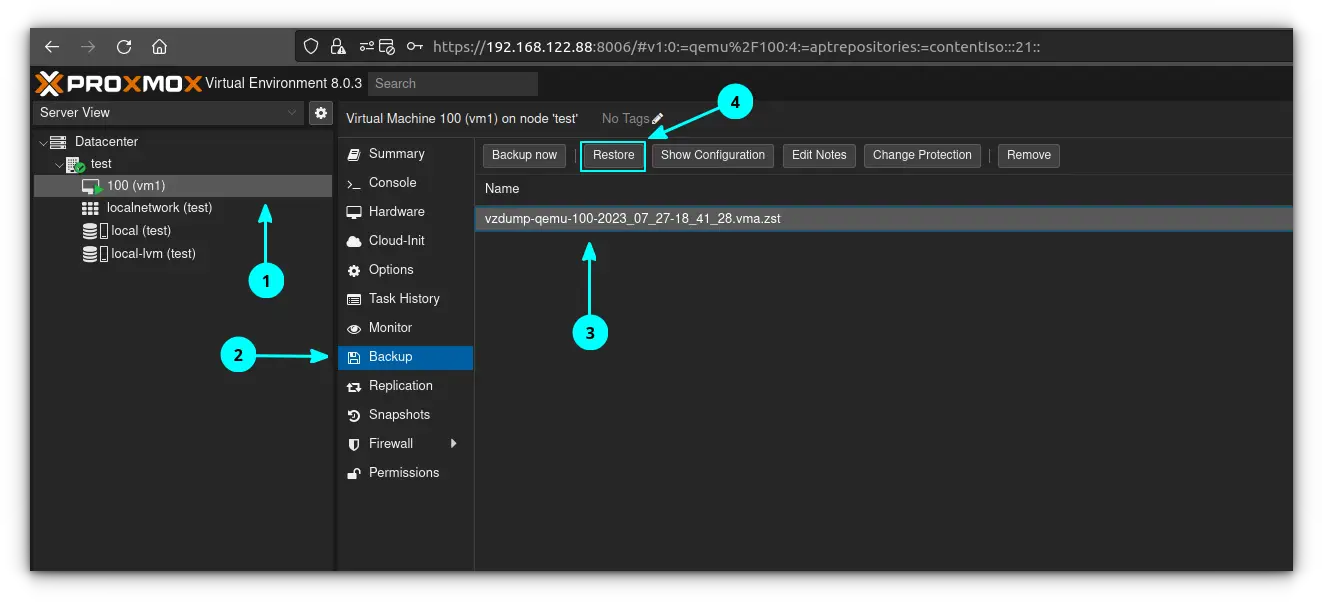Image resolution: width=1323 pixels, height=603 pixels.
Task: Select Datacenter in the resource tree
Action: 106,142
